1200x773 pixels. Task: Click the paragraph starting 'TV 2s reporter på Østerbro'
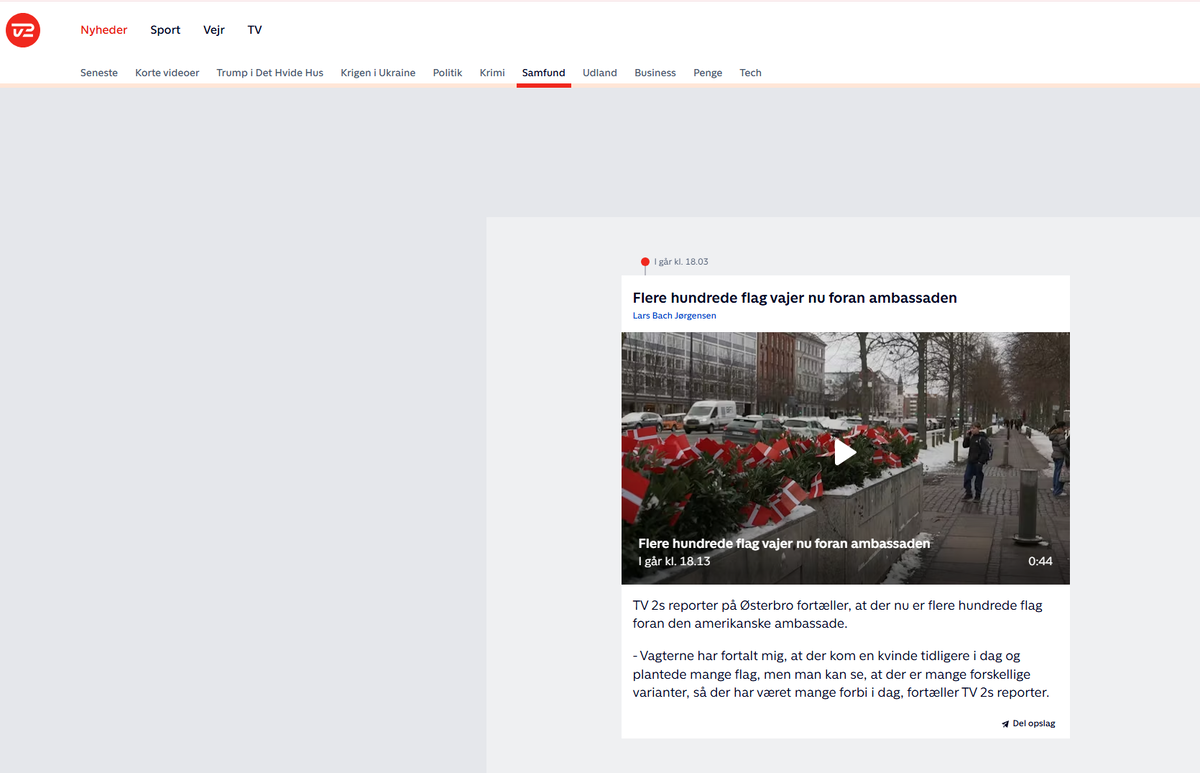pos(838,615)
